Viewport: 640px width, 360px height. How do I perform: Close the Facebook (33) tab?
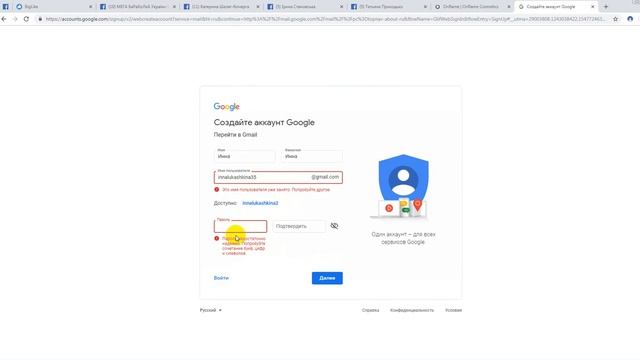tap(174, 7)
